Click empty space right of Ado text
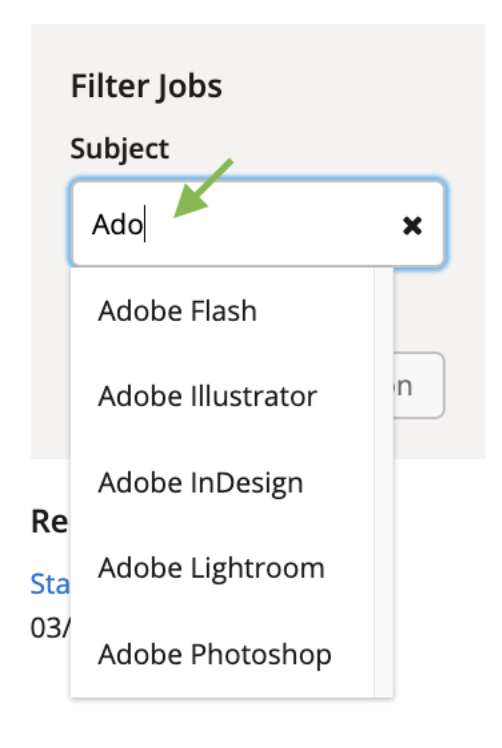The height and width of the screenshot is (748, 502). (272, 224)
